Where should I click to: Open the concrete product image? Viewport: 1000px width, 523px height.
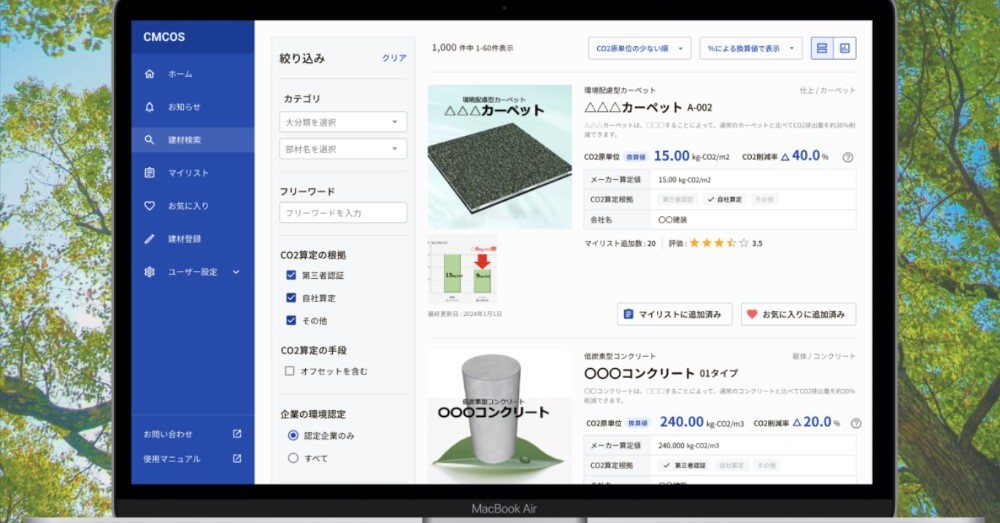[499, 416]
